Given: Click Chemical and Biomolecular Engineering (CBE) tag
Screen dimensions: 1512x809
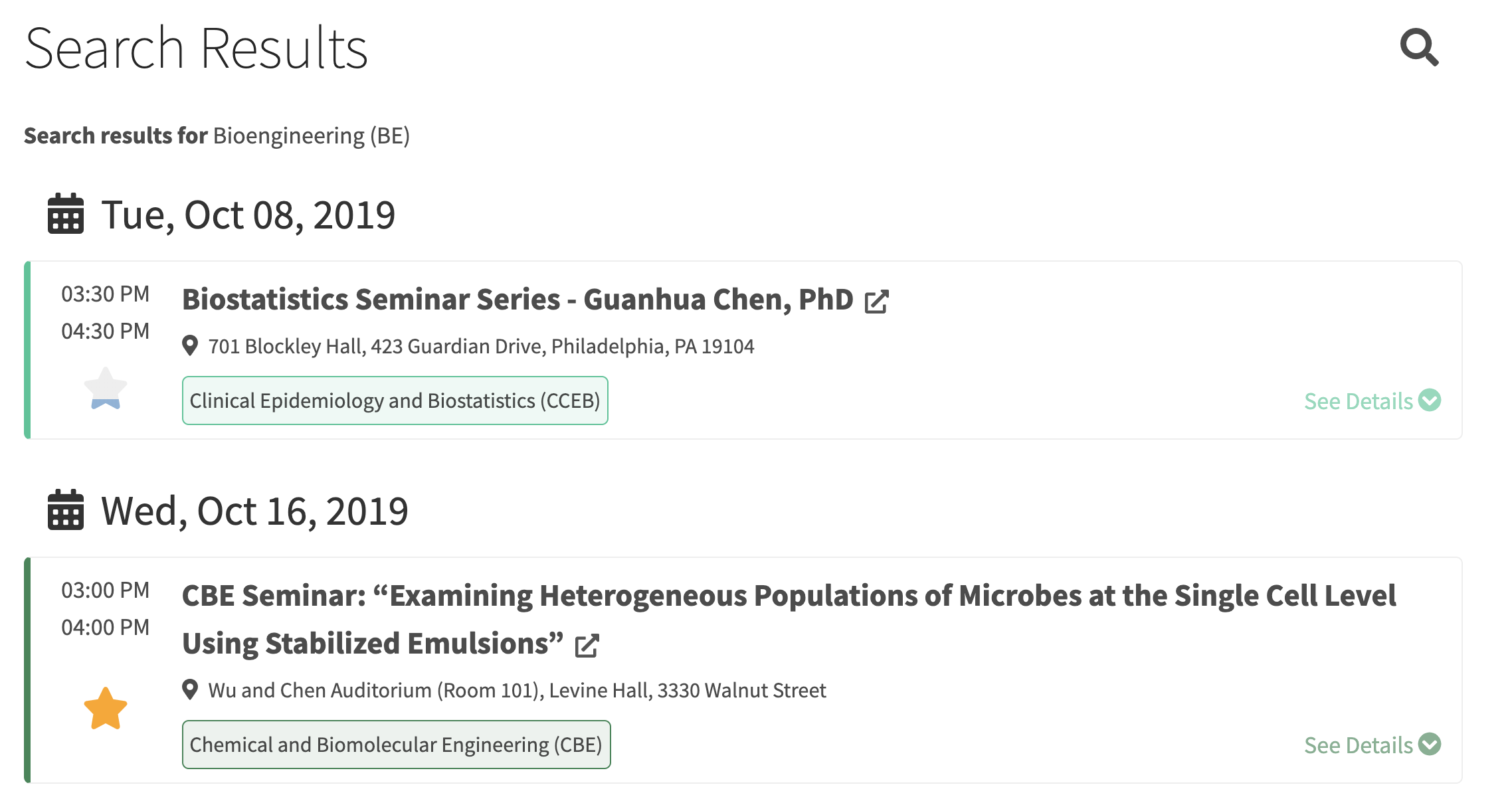Looking at the screenshot, I should coord(396,745).
